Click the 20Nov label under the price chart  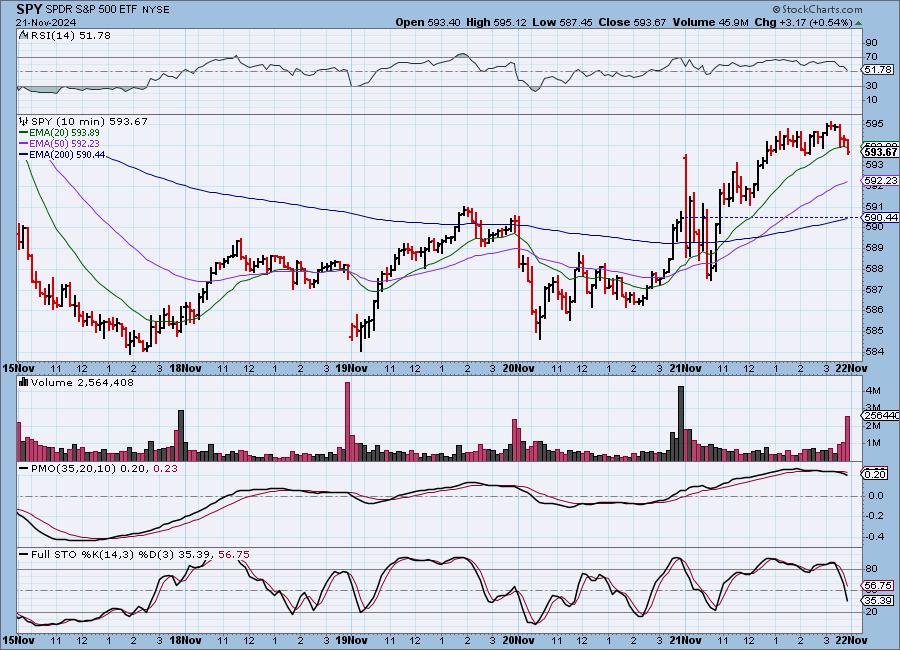(518, 368)
